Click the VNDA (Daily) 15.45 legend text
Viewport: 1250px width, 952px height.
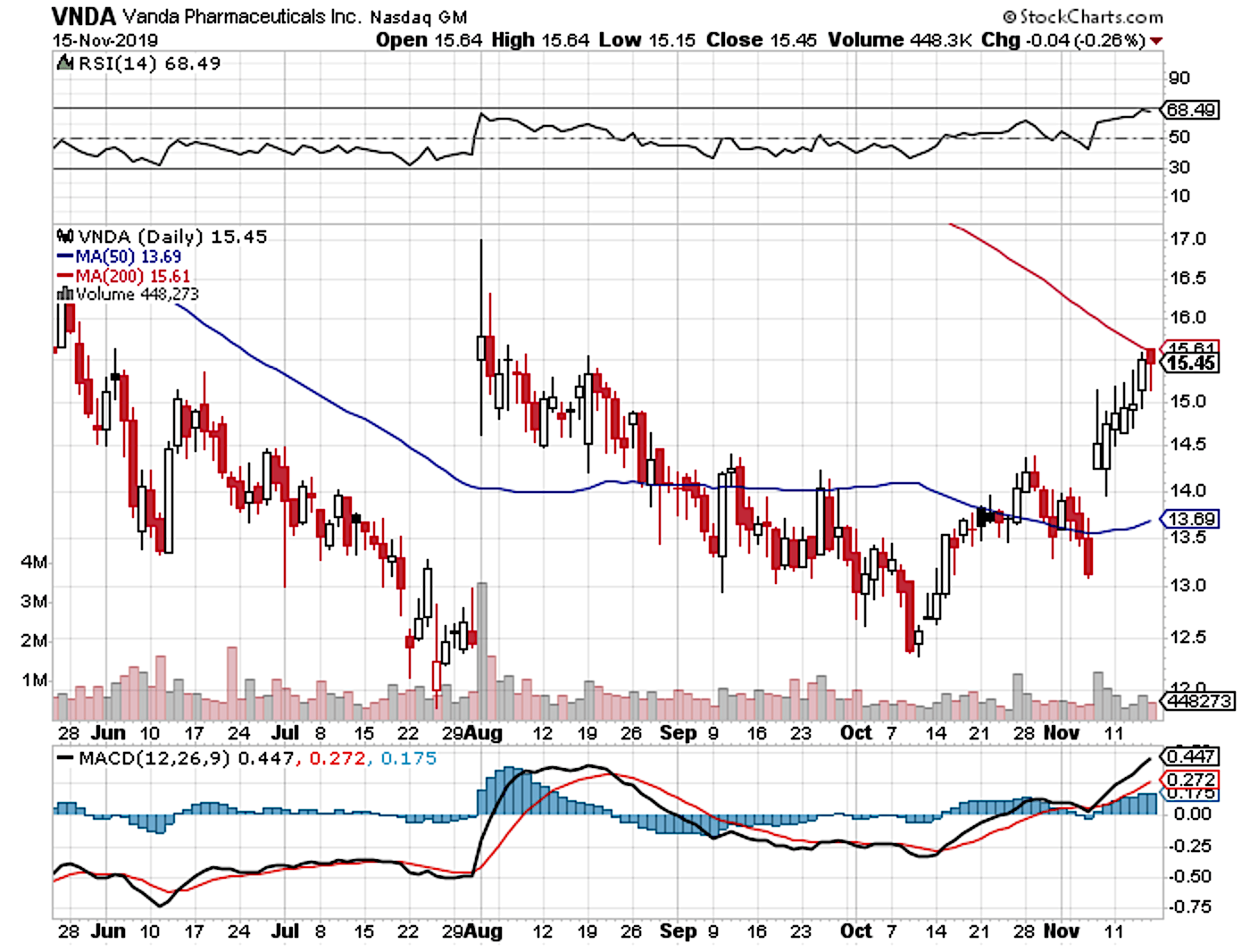click(173, 237)
